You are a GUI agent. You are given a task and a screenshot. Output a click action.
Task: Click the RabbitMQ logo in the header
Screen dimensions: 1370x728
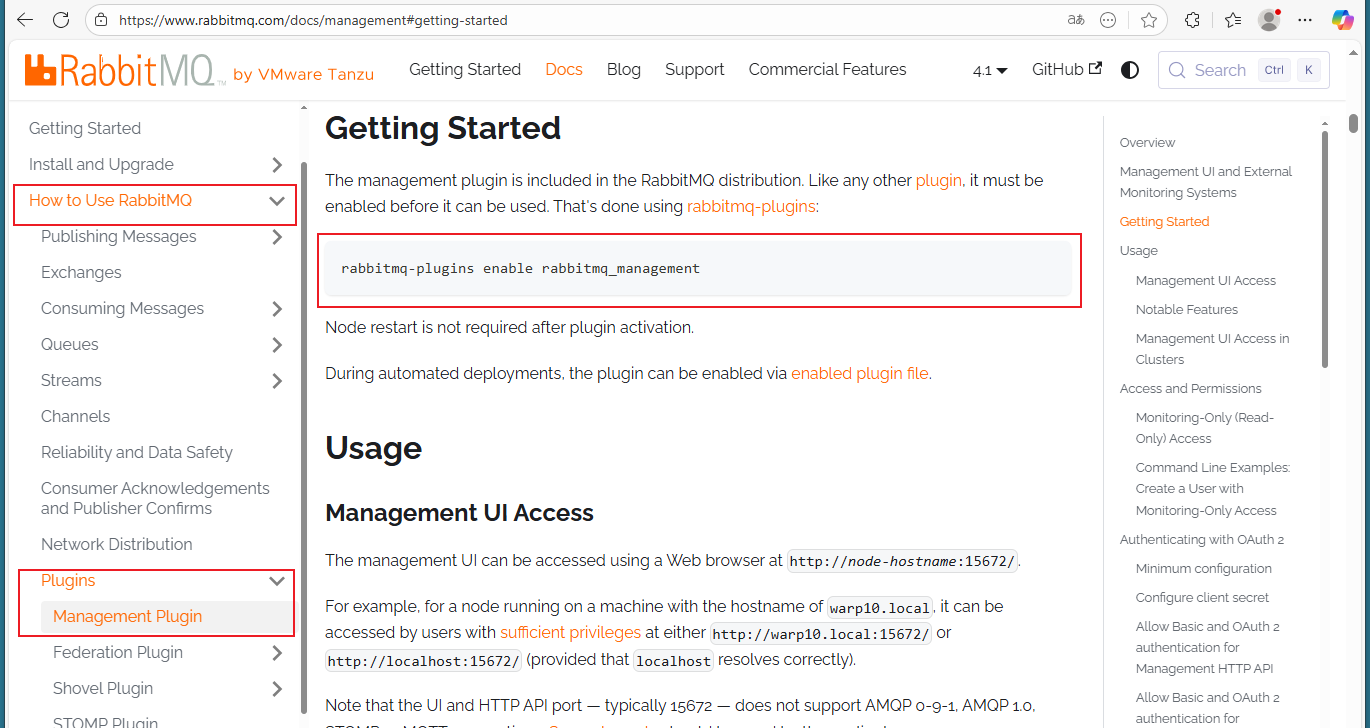[124, 71]
